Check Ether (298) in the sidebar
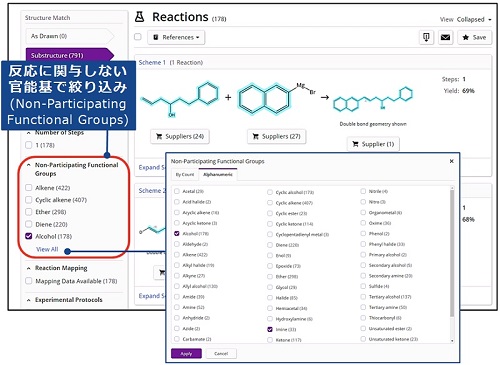Screen dimensions: 500x365 pyautogui.click(x=29, y=212)
